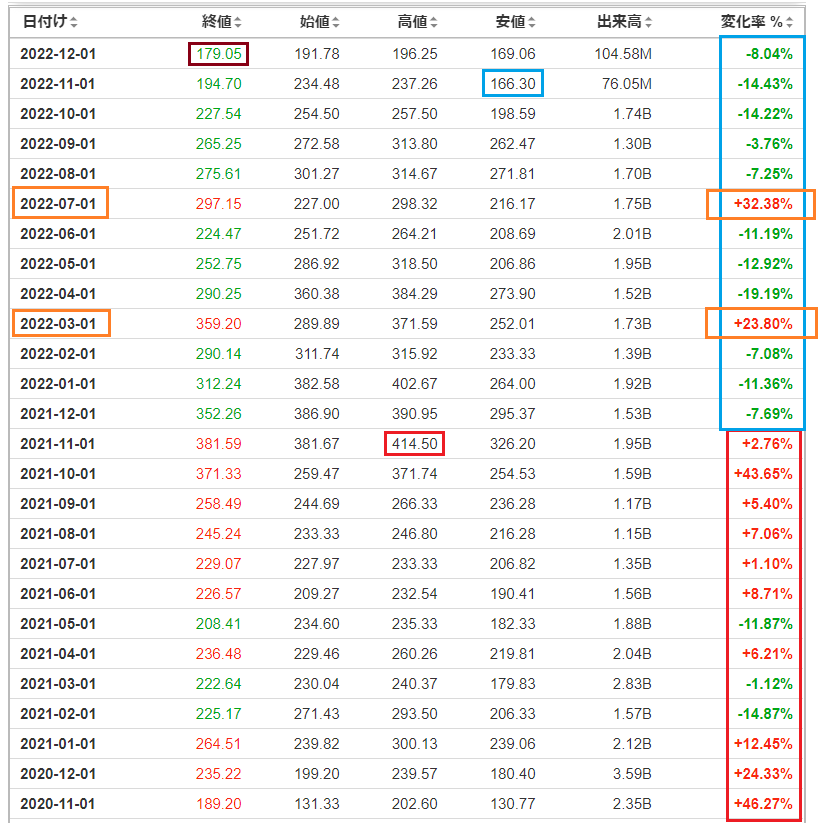The image size is (820, 828).
Task: Select opening price 311.74
Action: 317,354
